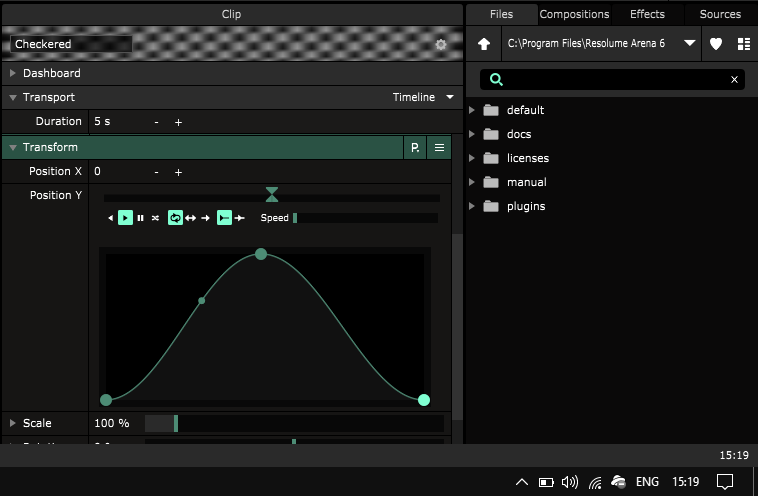The image size is (760, 496).
Task: Switch to the Effects tab
Action: [x=647, y=14]
